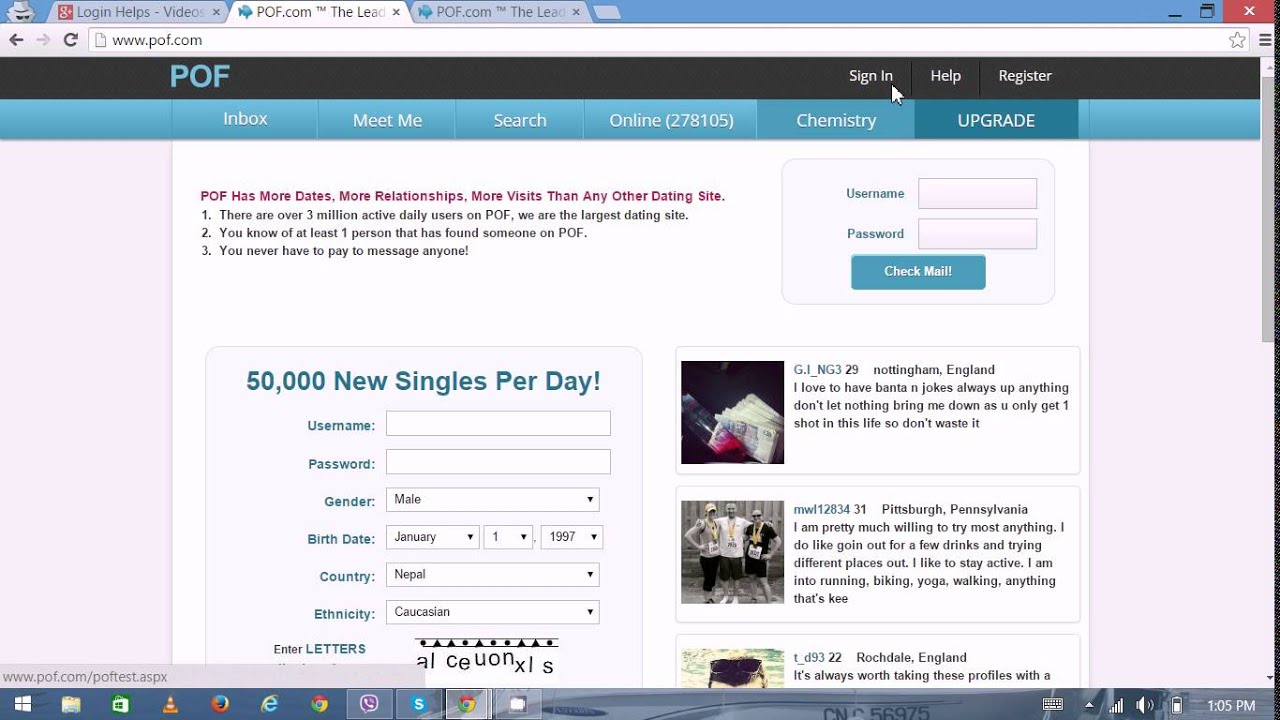The height and width of the screenshot is (720, 1280).
Task: Click the browser Forward arrow
Action: point(43,40)
